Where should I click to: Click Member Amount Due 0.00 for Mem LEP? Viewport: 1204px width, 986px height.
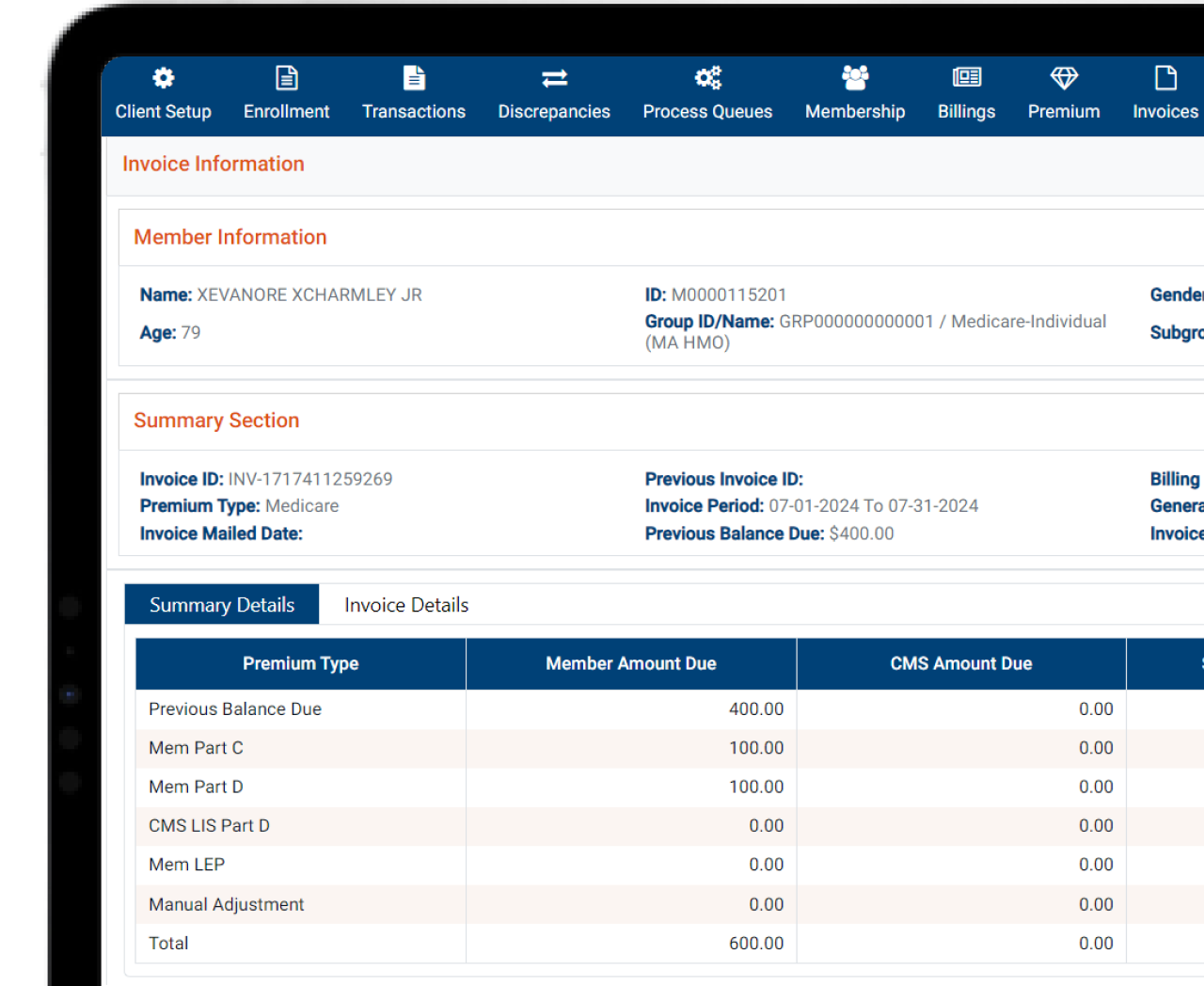coord(766,864)
